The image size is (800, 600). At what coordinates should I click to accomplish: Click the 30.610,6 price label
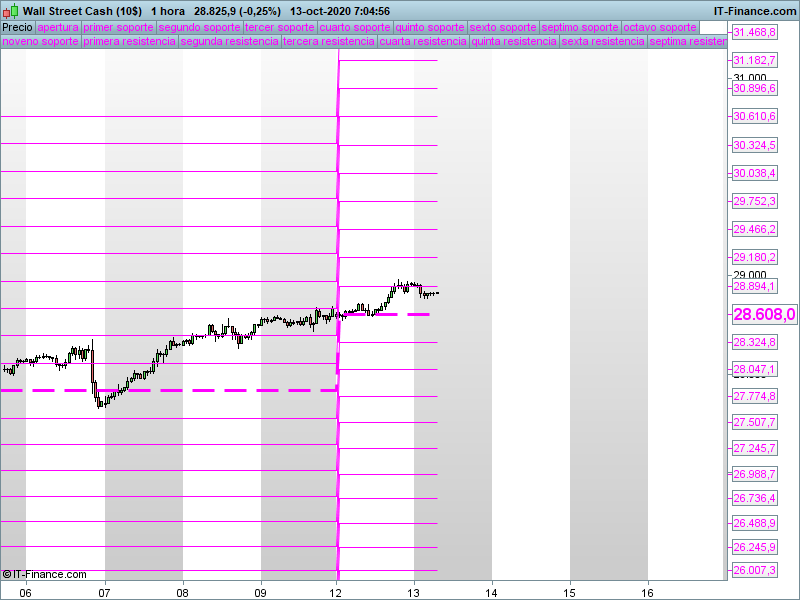click(755, 116)
